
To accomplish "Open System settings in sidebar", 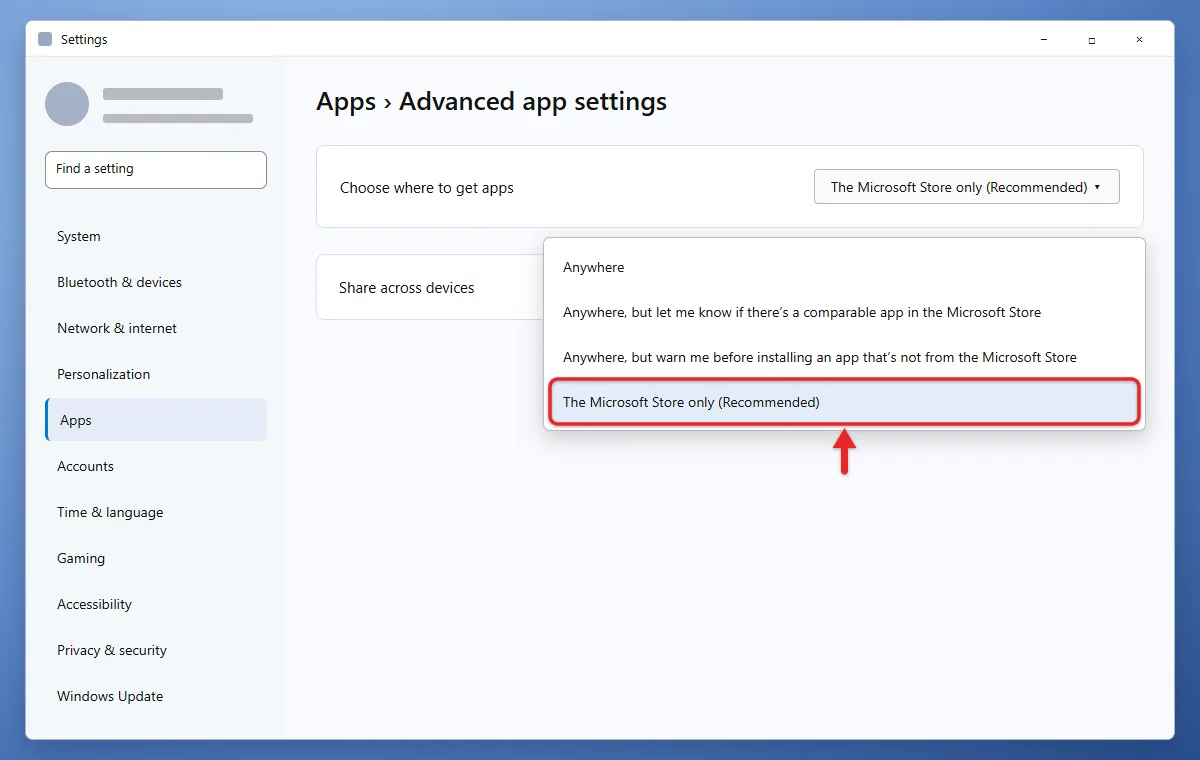I will 156,237.
